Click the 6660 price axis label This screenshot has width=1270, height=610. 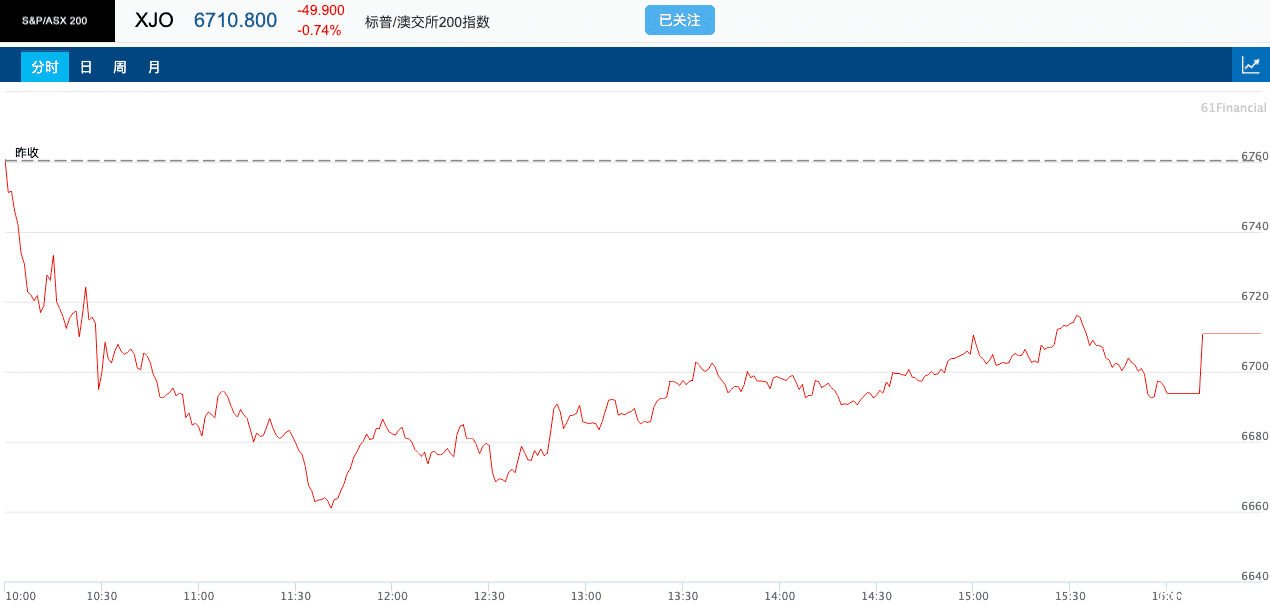pos(1254,506)
